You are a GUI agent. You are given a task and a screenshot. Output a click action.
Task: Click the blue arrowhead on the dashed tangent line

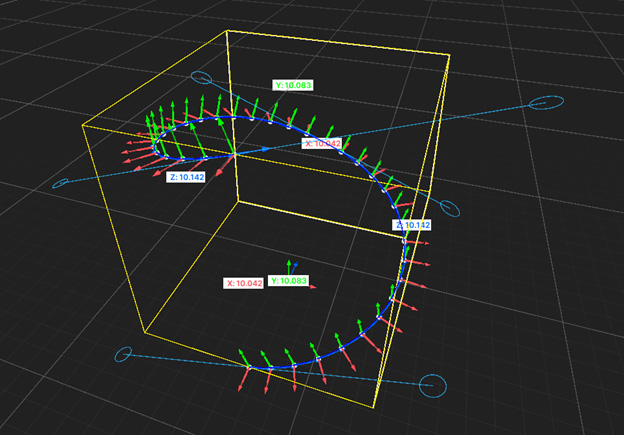266,149
